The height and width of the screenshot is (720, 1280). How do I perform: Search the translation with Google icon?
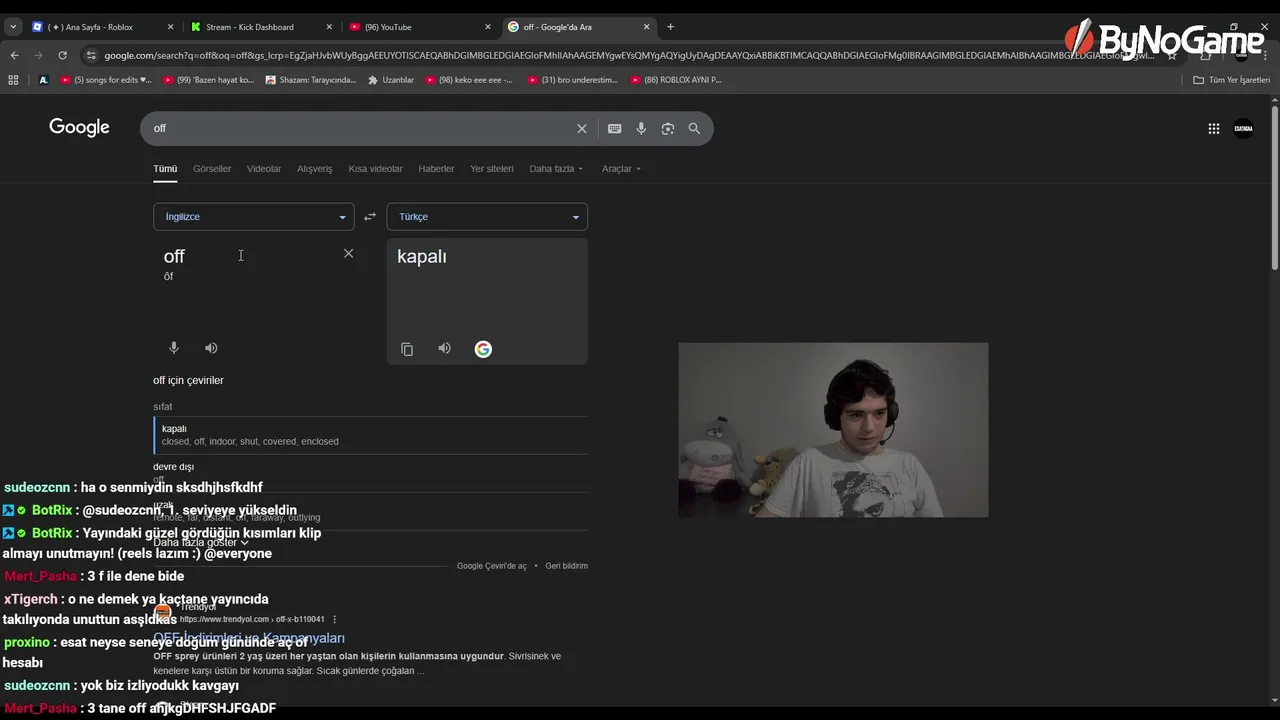click(x=483, y=349)
